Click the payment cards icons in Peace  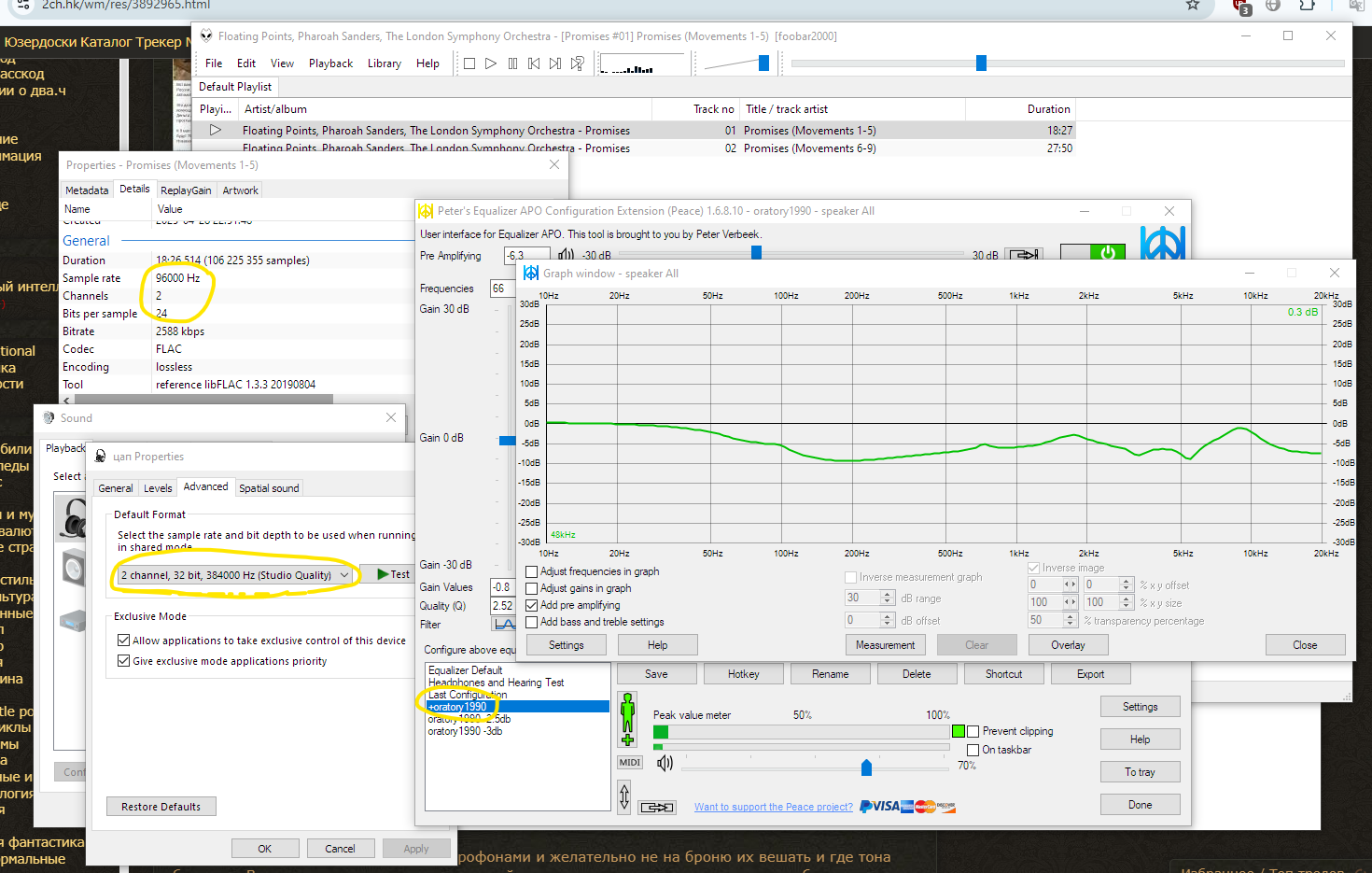click(908, 807)
